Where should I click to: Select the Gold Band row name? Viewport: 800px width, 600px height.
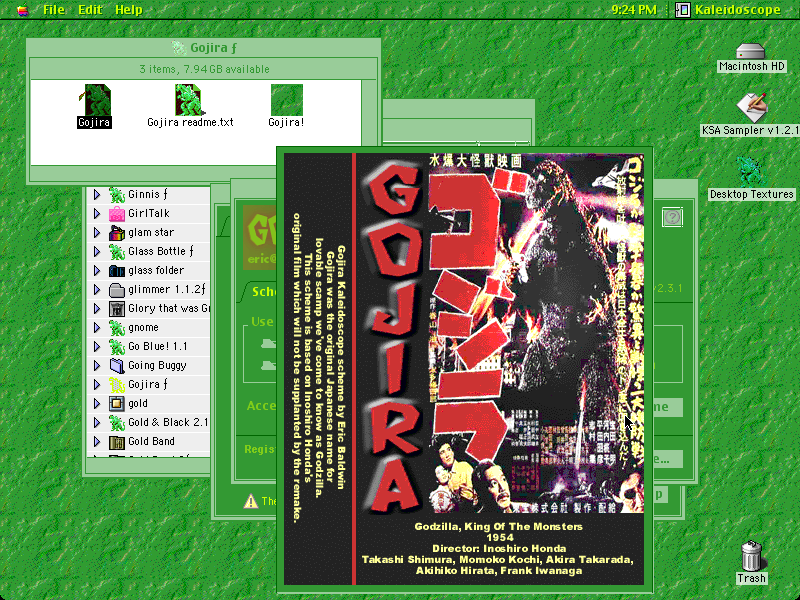pyautogui.click(x=151, y=442)
